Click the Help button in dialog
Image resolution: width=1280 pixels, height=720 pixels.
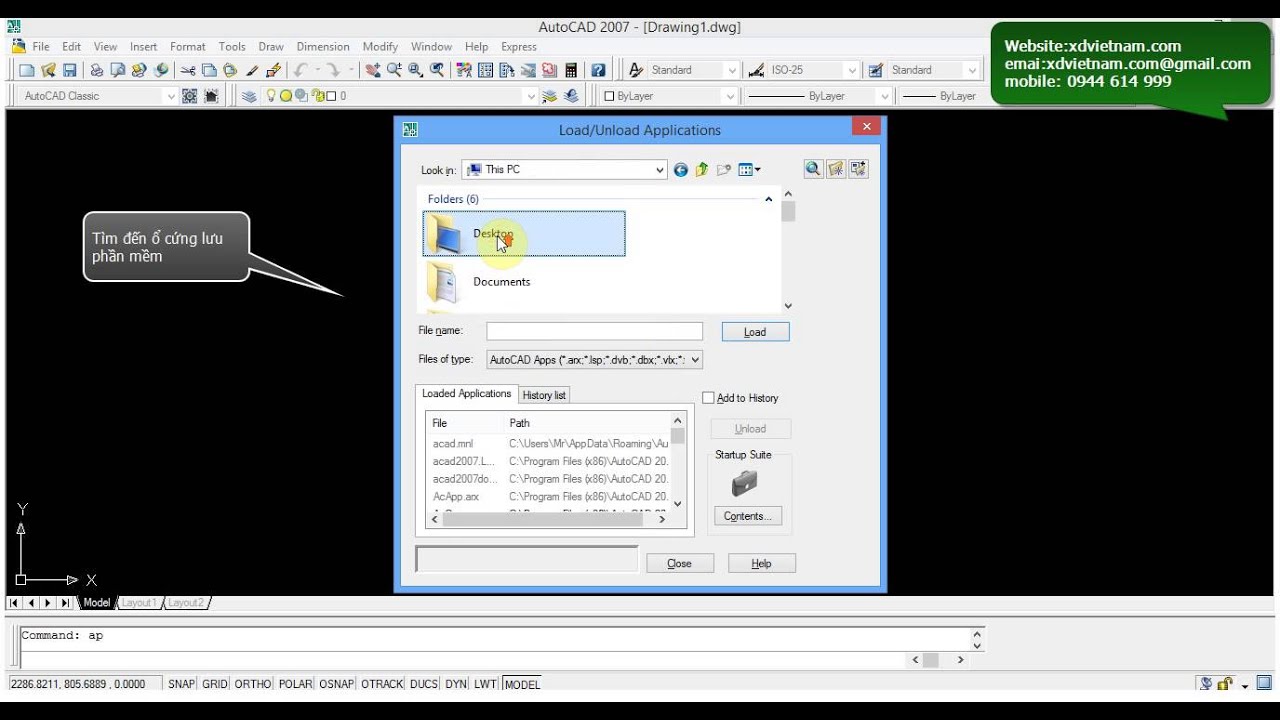click(762, 564)
